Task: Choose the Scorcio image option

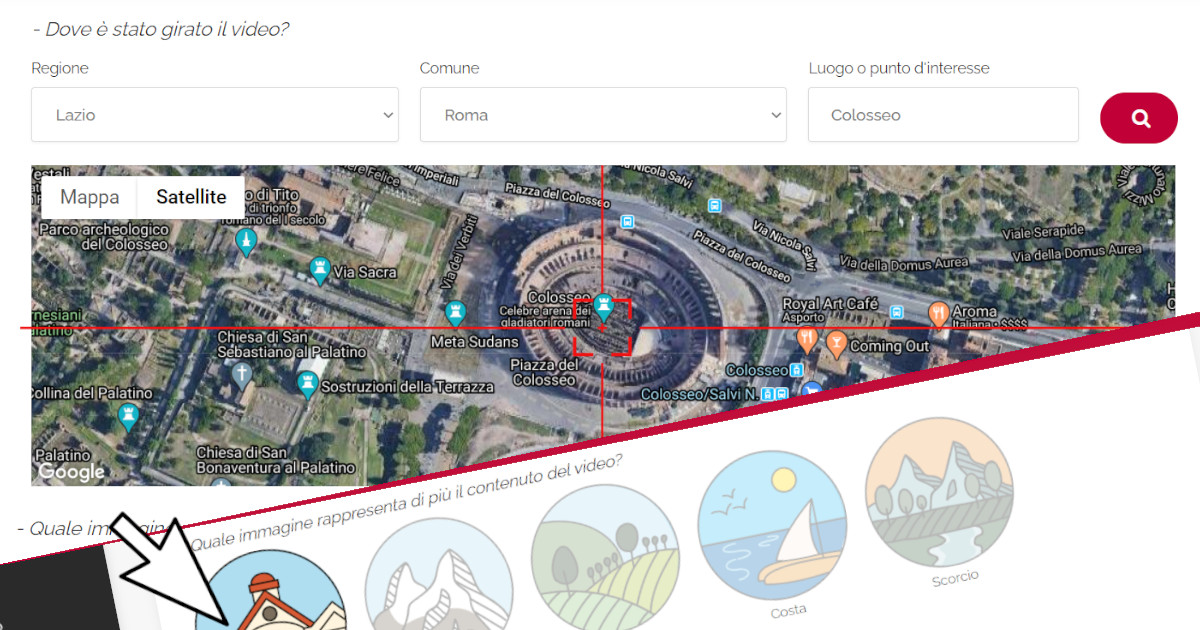Action: pos(939,492)
